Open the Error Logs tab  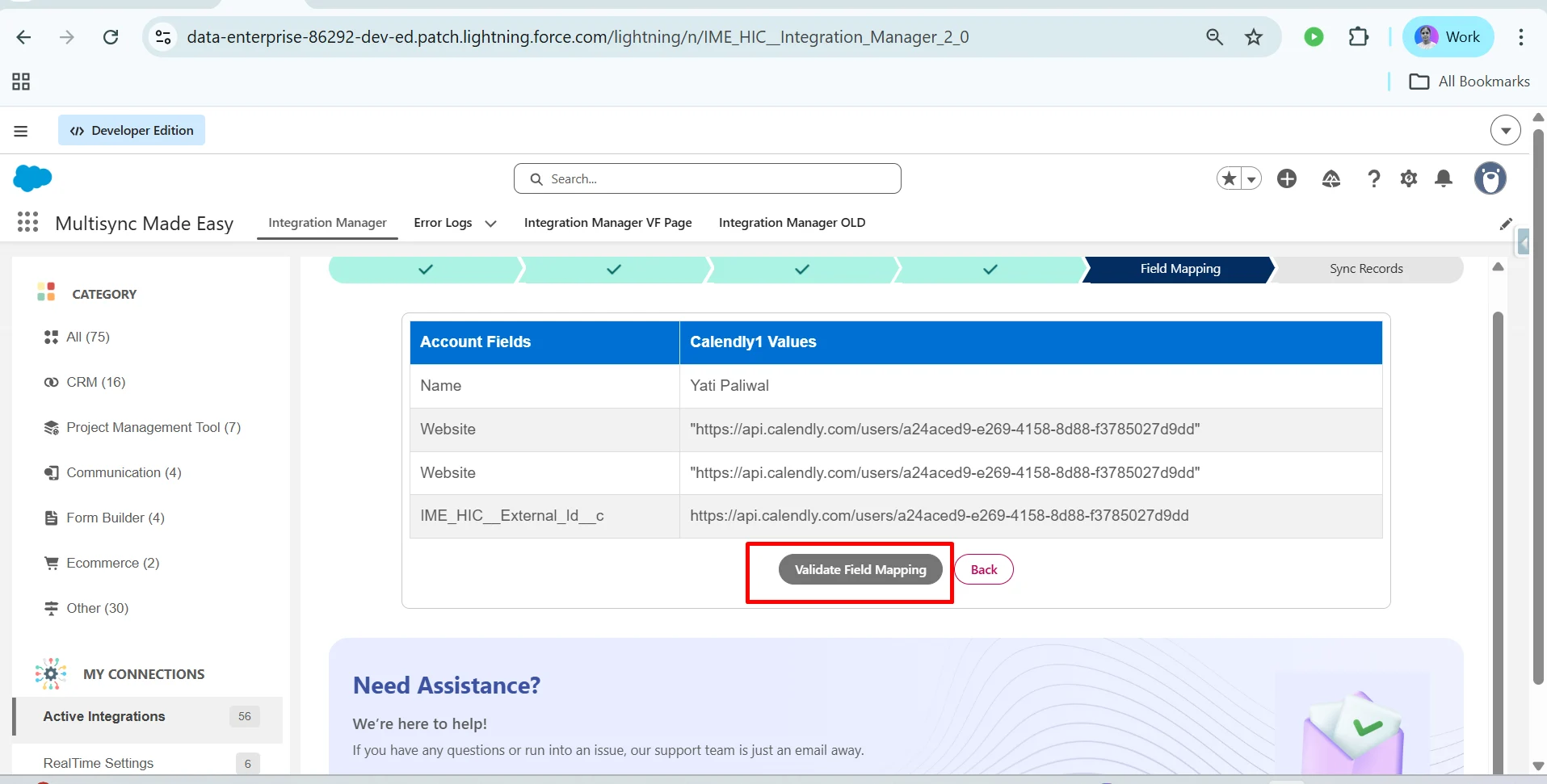443,223
